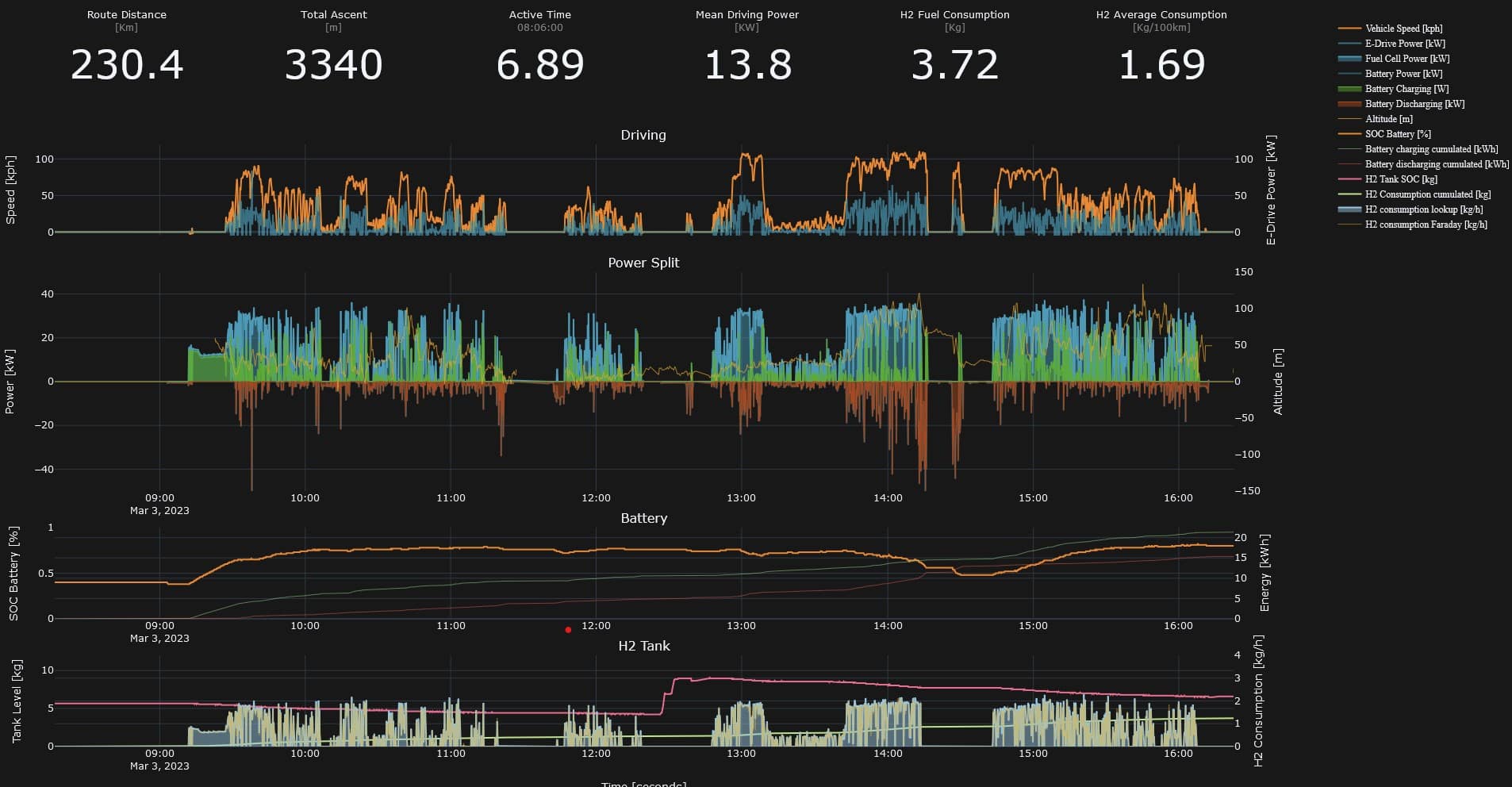Click the H2 Tank chart title

643,646
